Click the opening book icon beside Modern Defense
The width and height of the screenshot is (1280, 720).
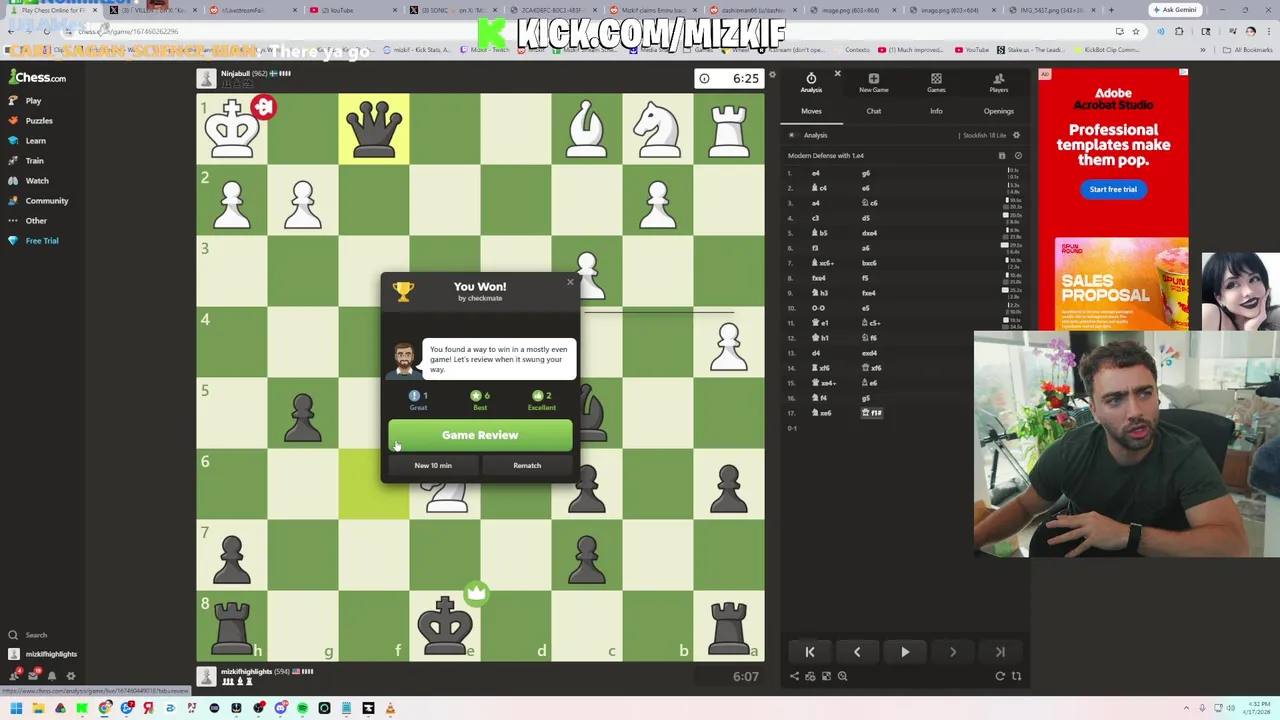pyautogui.click(x=1002, y=156)
